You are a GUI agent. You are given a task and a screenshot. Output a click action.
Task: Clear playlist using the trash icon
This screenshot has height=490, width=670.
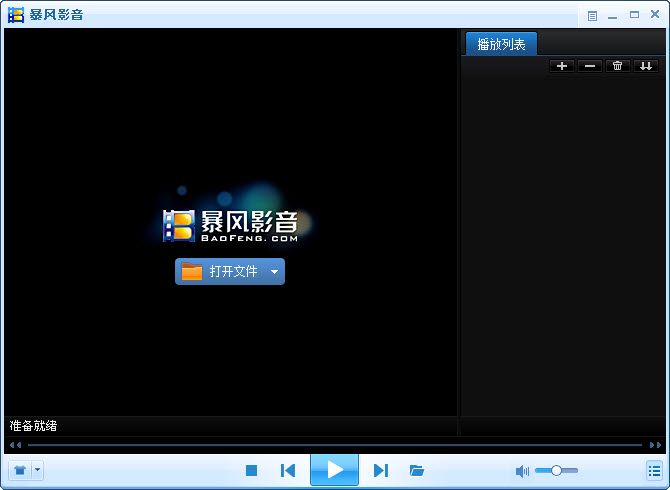[618, 66]
